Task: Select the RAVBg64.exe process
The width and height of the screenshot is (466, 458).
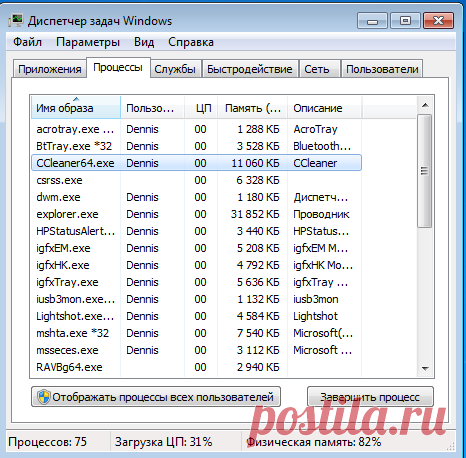Action: pyautogui.click(x=196, y=367)
